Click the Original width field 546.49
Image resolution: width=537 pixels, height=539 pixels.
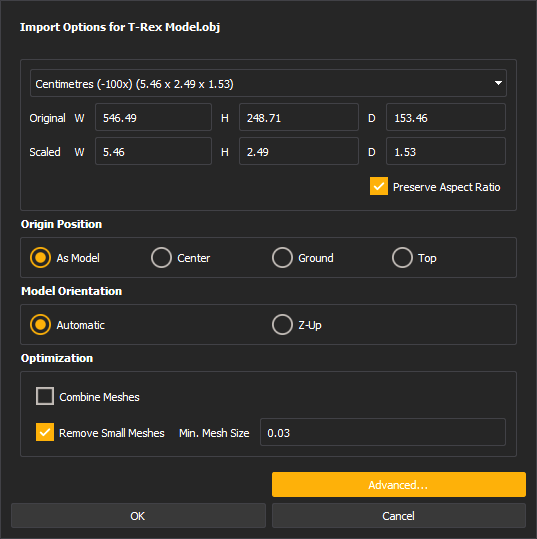coord(153,117)
